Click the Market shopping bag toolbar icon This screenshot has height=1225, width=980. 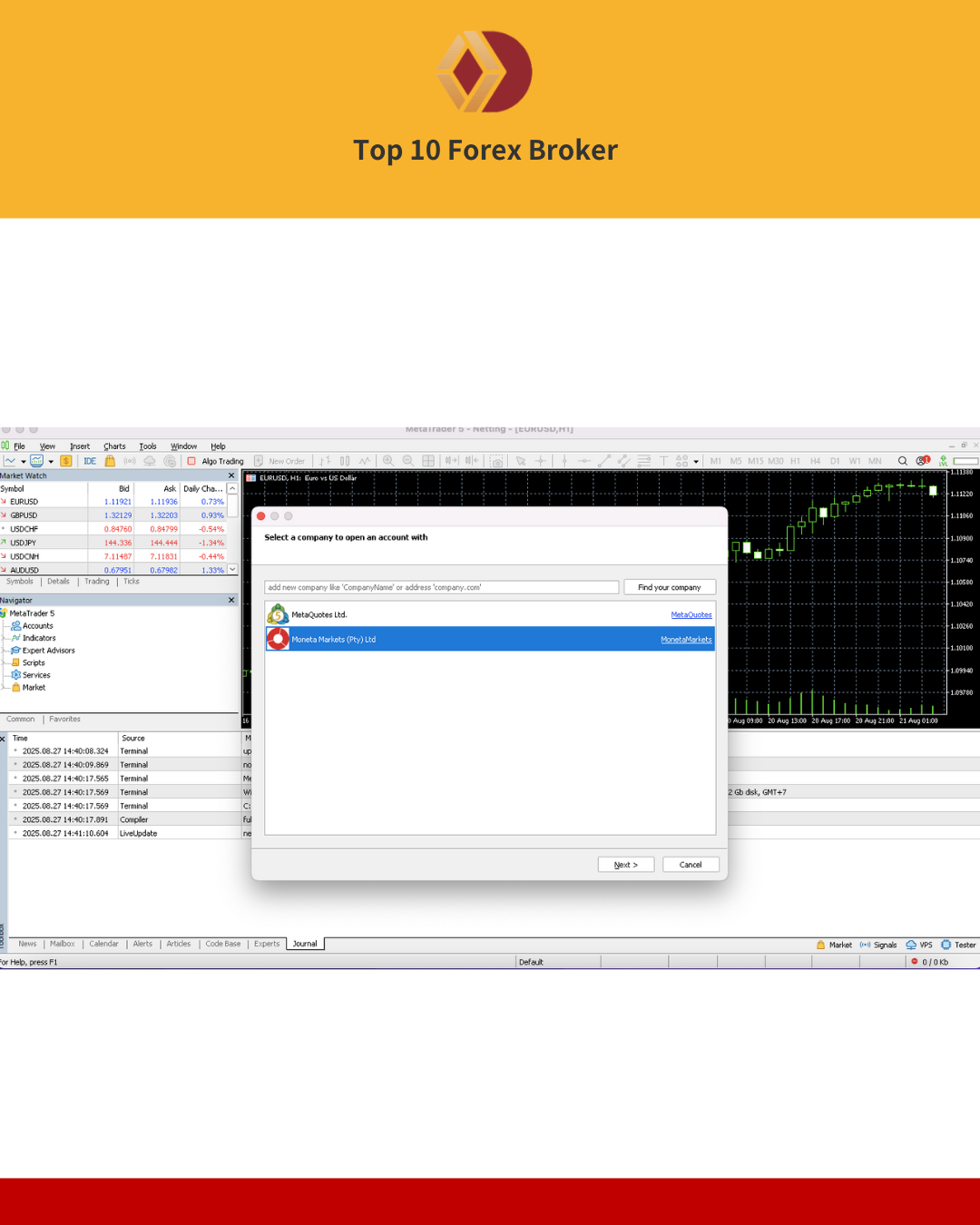point(110,461)
